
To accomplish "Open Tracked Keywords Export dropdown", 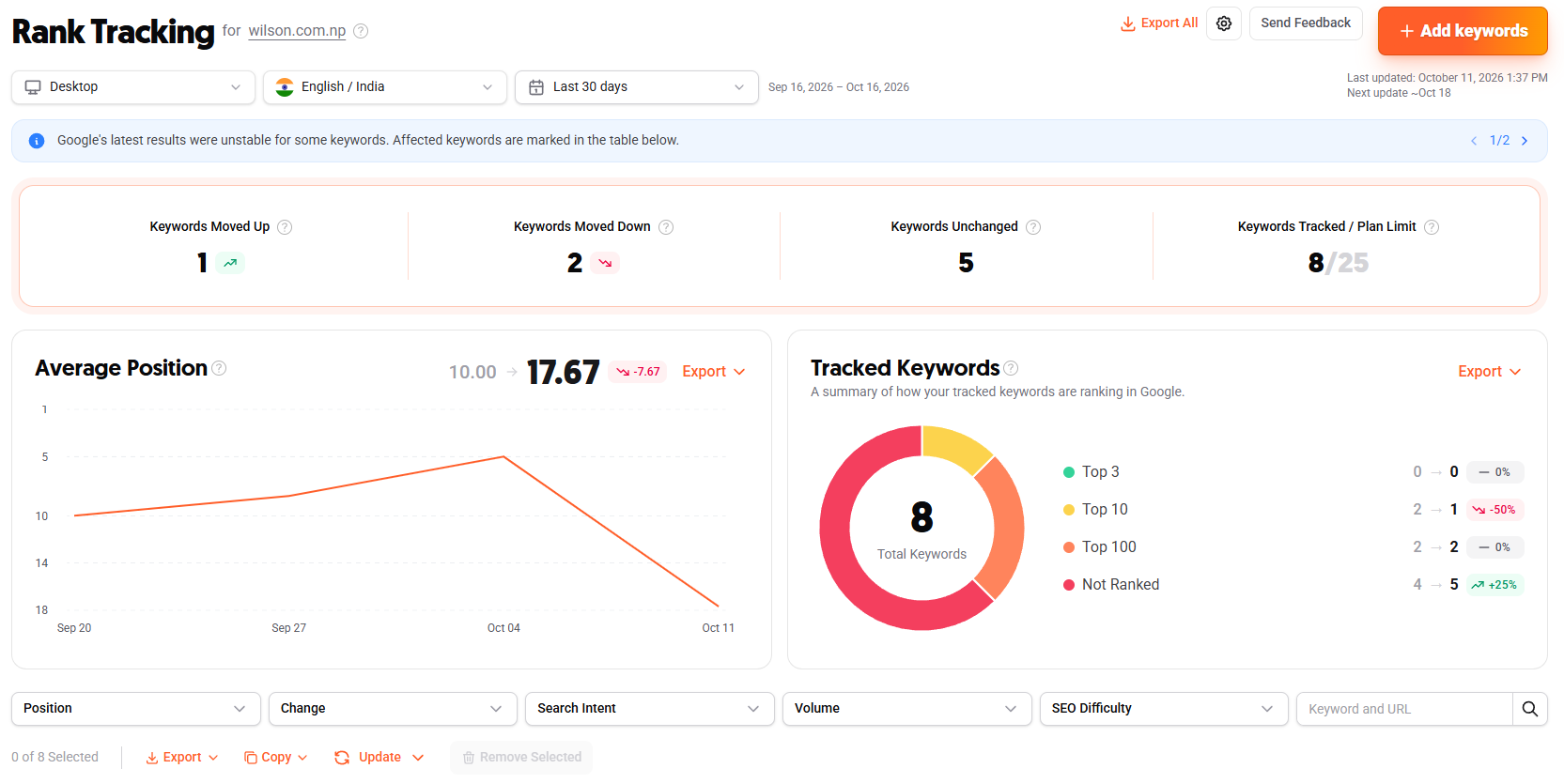I will tap(1490, 372).
